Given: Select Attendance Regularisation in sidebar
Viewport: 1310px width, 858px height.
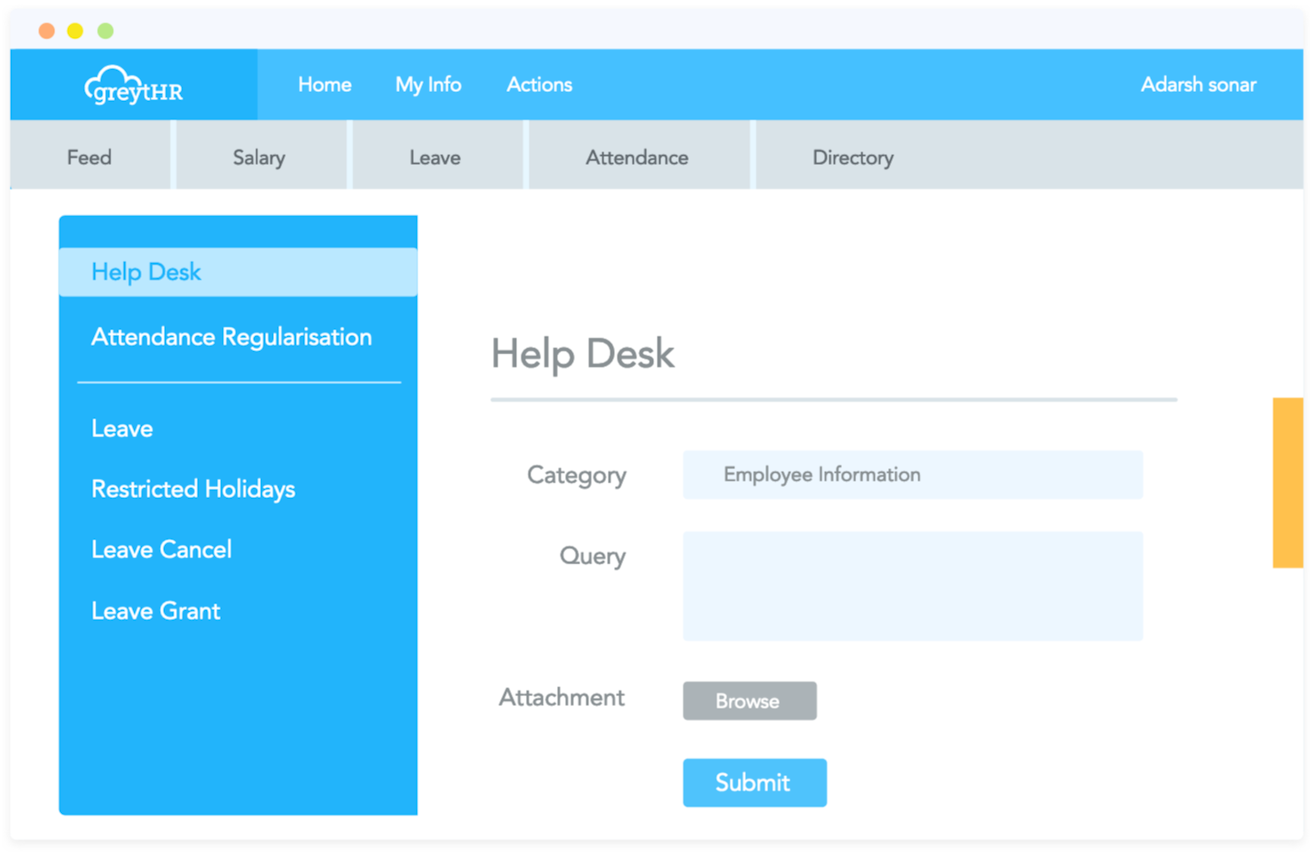Looking at the screenshot, I should tap(231, 337).
